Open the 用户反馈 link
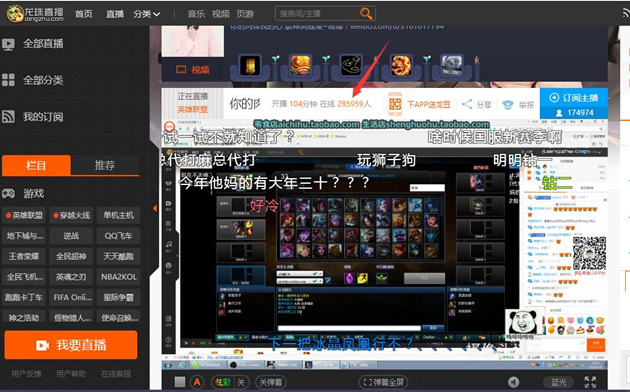Image resolution: width=630 pixels, height=392 pixels. pyautogui.click(x=26, y=374)
